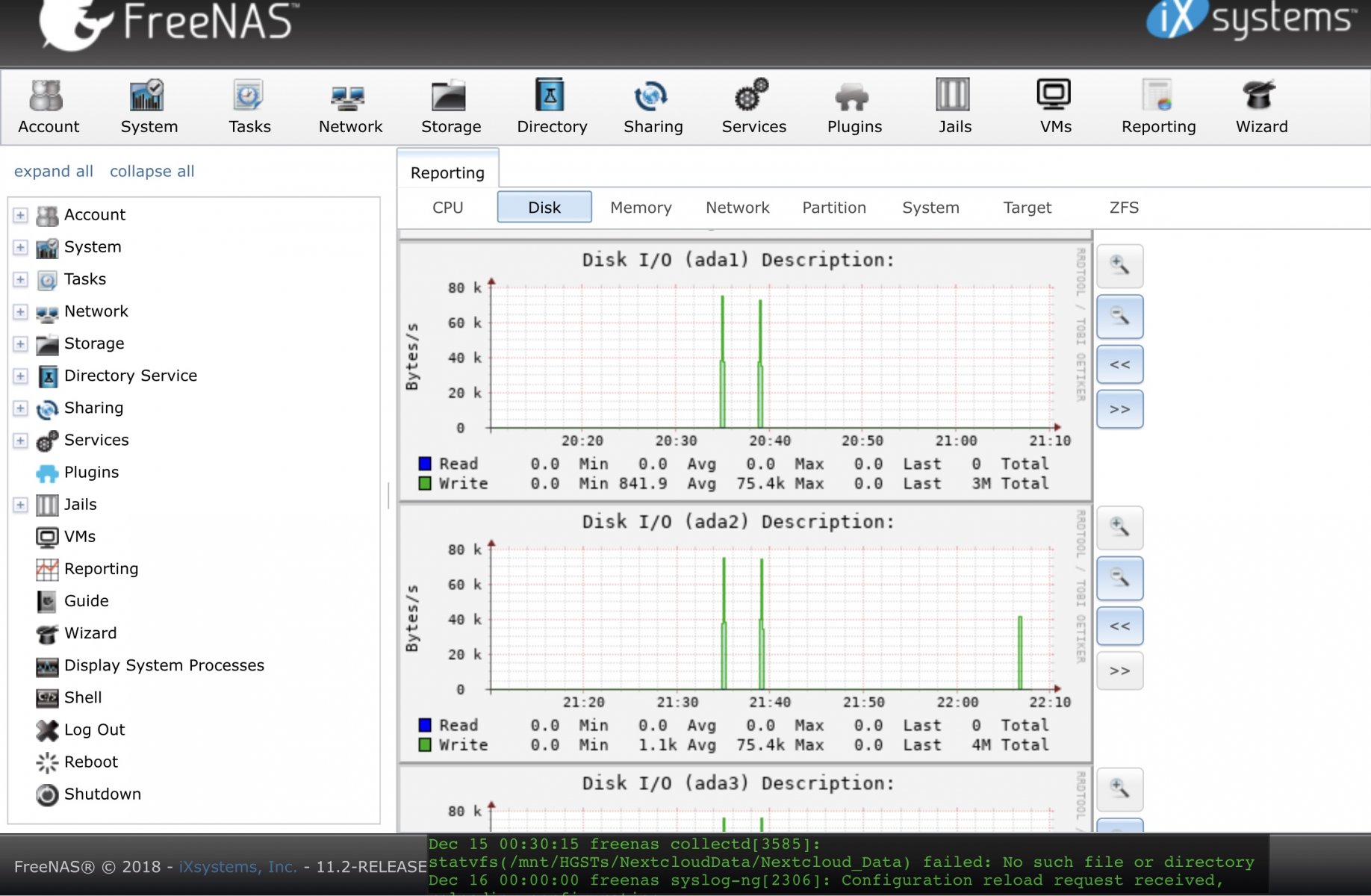Expand the Network tree node

(x=20, y=311)
